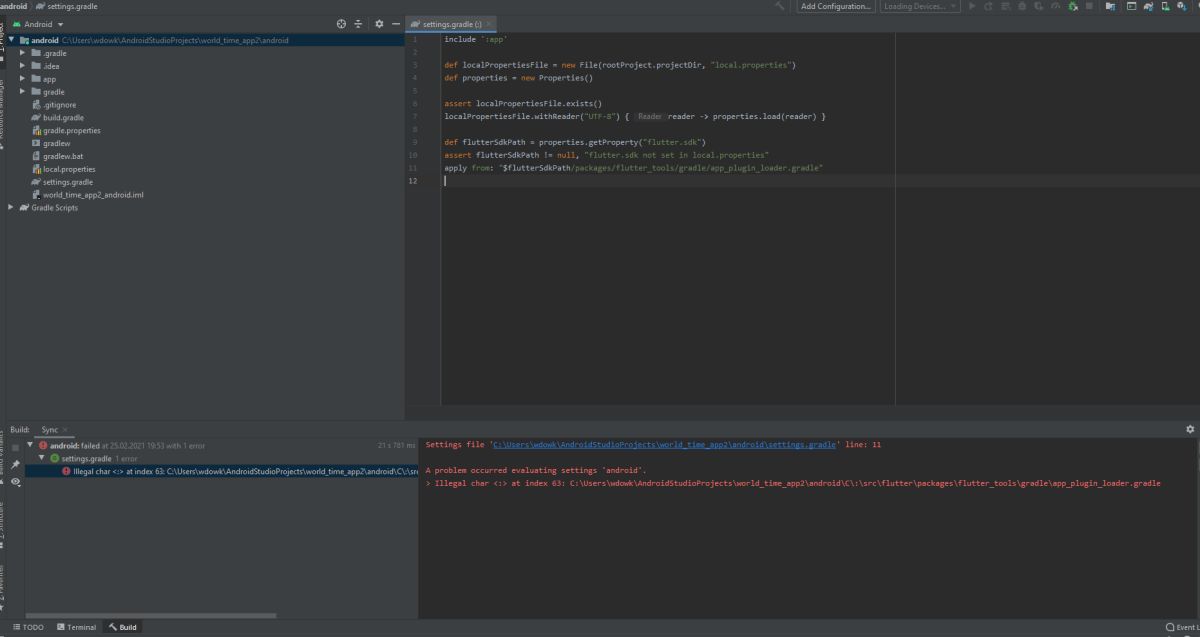Click the 'Illegal char' message in build output
This screenshot has width=1200, height=637.
tap(793, 483)
